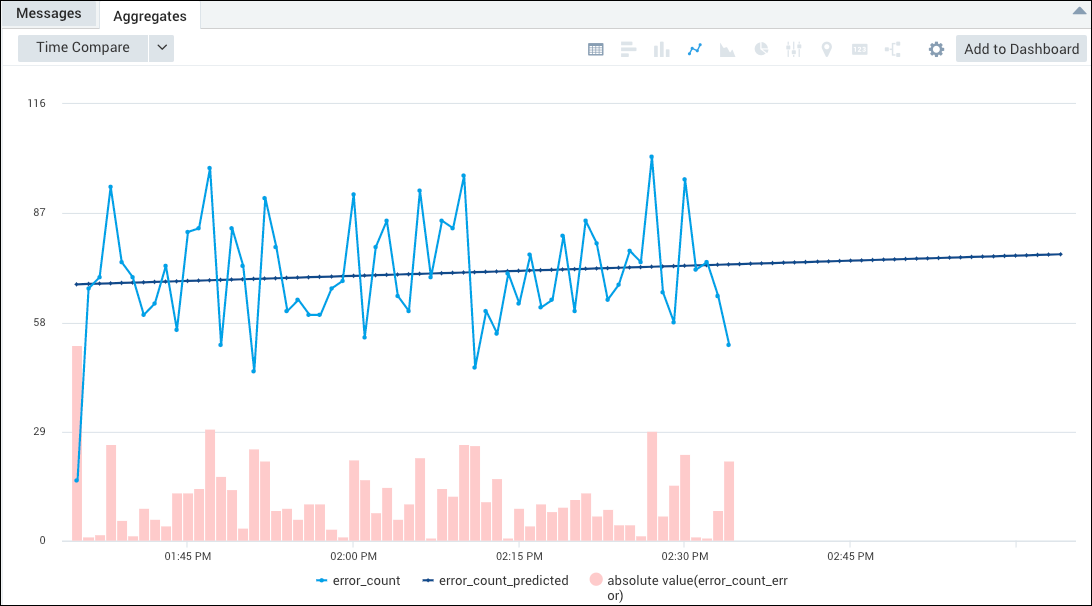Choose the single value (123) display icon

click(859, 48)
